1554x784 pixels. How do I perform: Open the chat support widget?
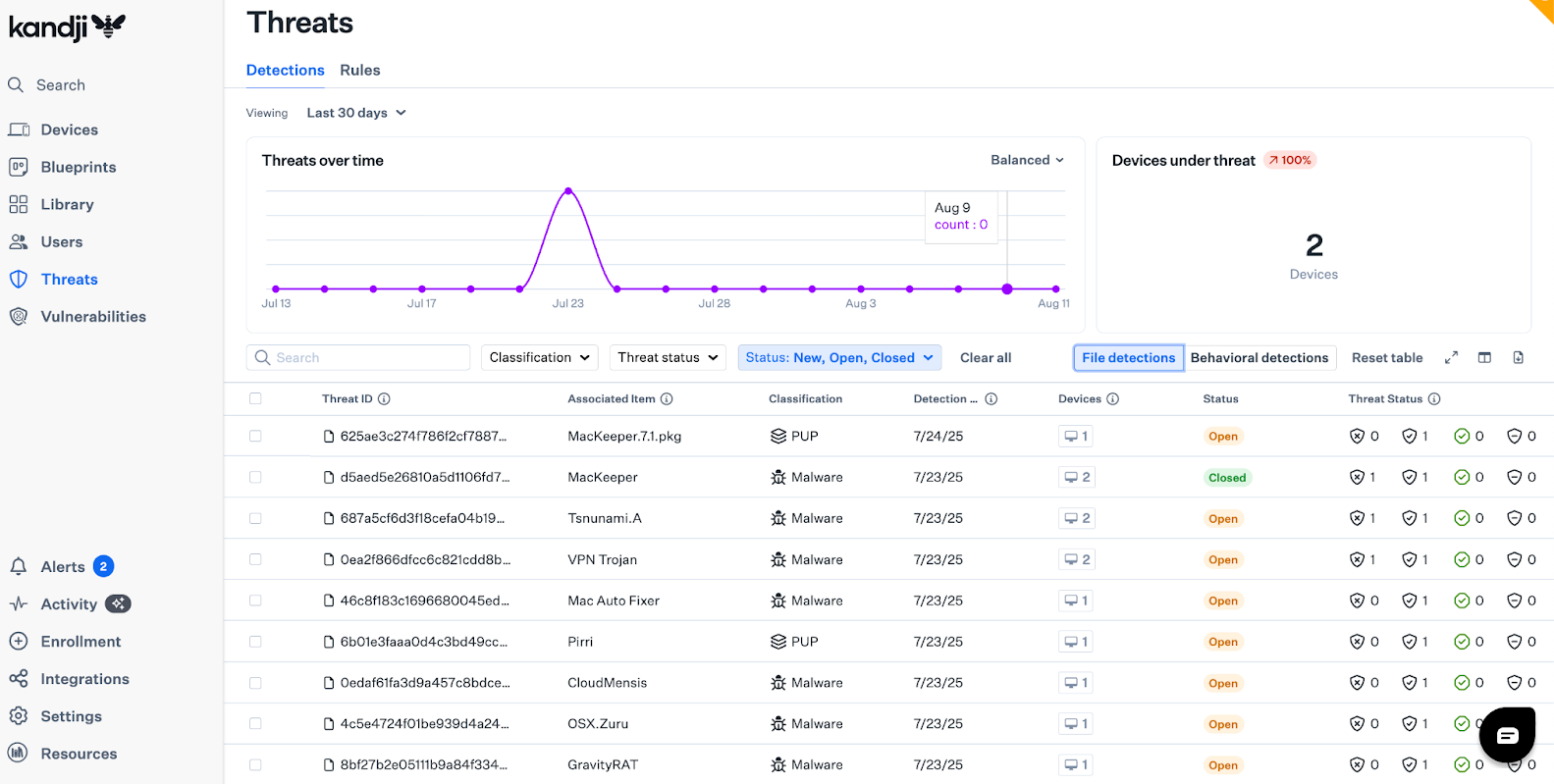[1507, 735]
